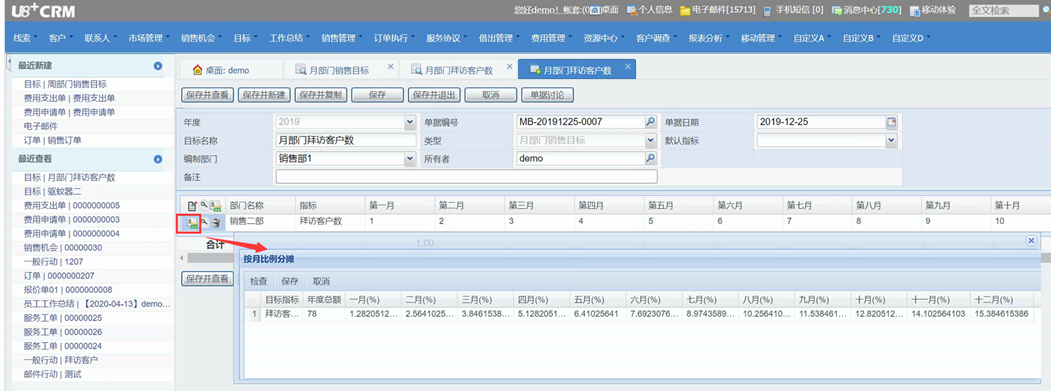Open recent item 销售机会 | 00000030

click(62, 247)
